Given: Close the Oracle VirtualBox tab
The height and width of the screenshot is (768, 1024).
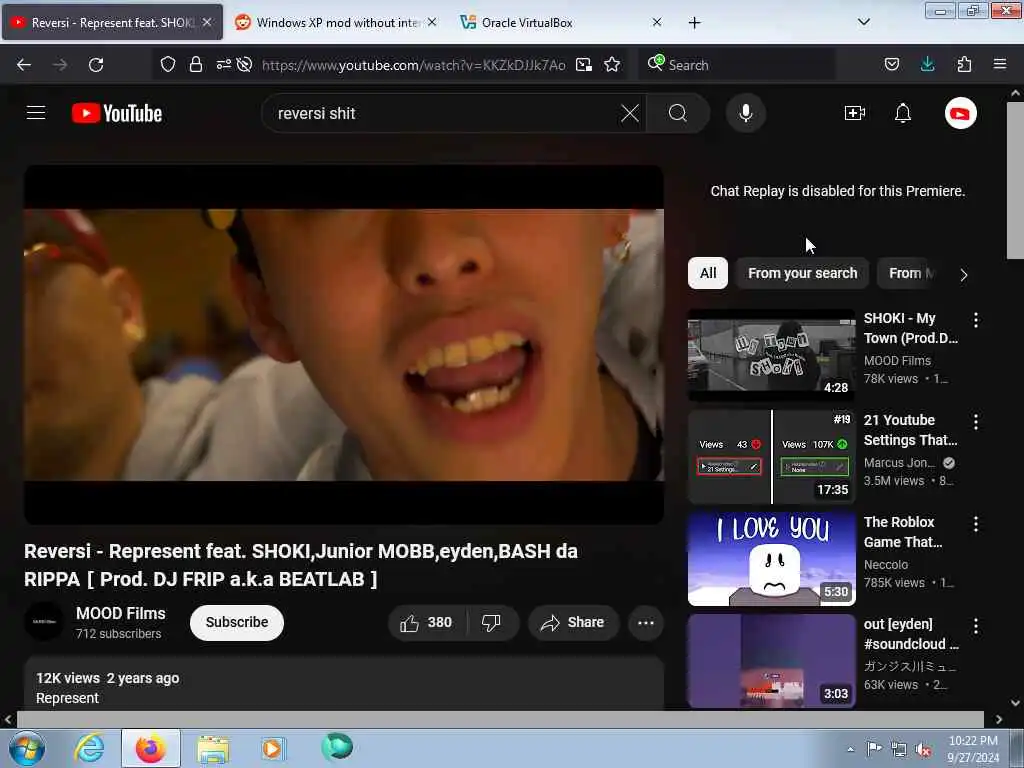Looking at the screenshot, I should click(657, 22).
